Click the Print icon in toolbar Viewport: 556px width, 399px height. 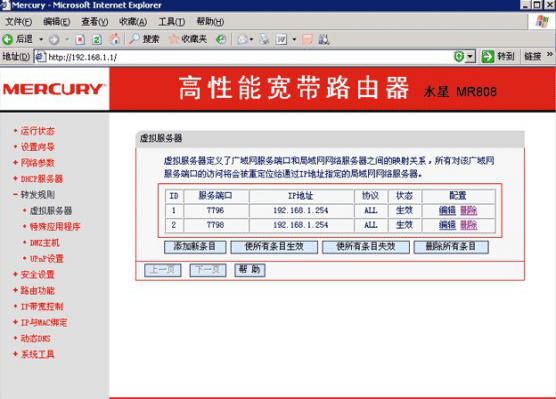(x=264, y=39)
